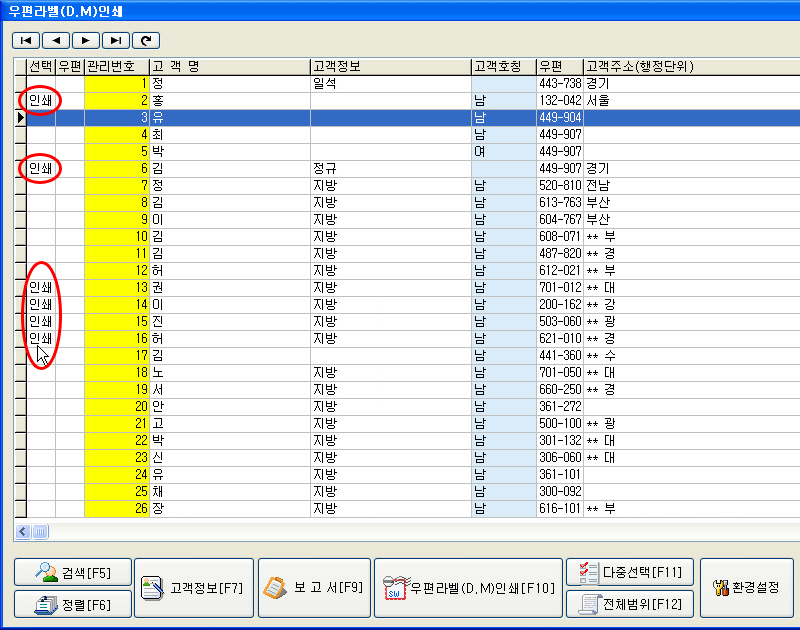Click the 관리번호 column header

coord(117,66)
